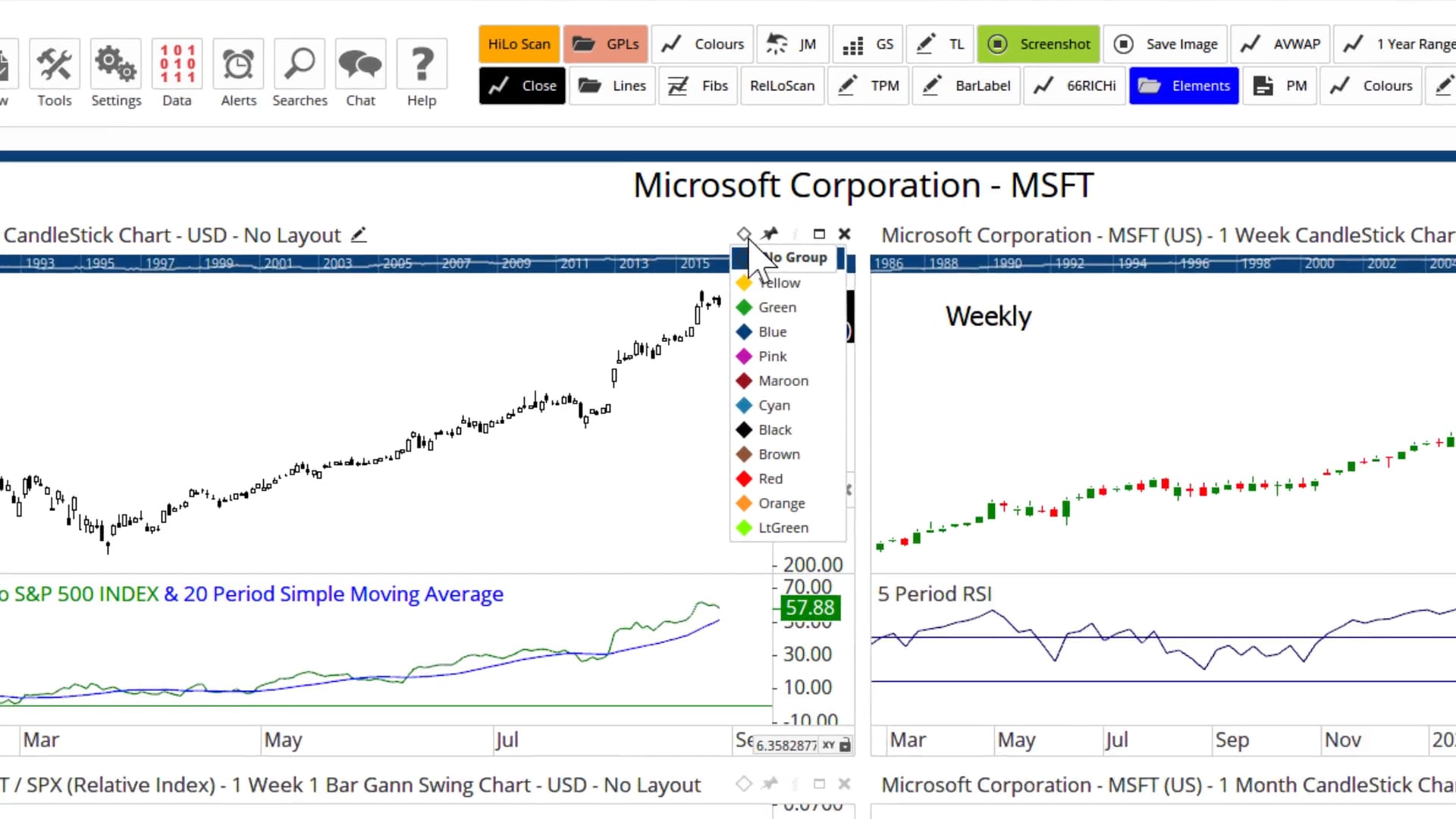Click the second-row Colours button

click(x=1372, y=86)
